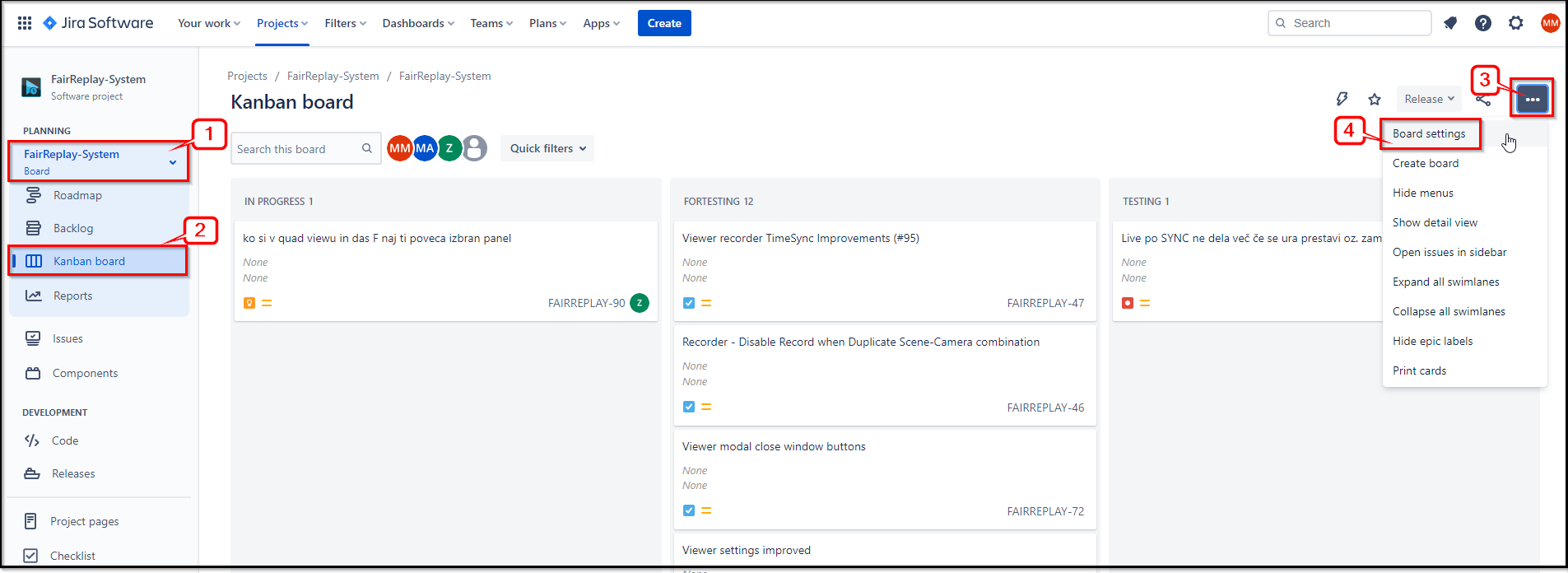
Task: Open the notifications bell icon
Action: pos(1450,23)
